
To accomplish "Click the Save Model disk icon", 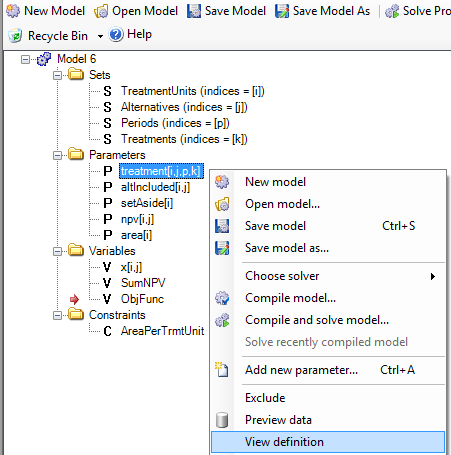I will coord(194,11).
